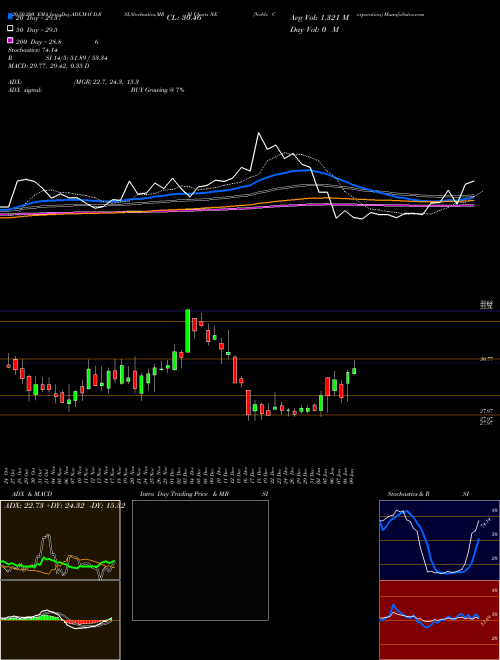Click the 74.14 value on the Stochastics chart
This screenshot has width=500, height=660.
(484, 523)
